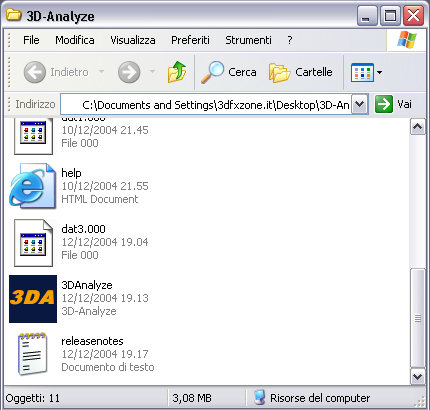
Task: Select the releasenotes file name
Action: 92,341
